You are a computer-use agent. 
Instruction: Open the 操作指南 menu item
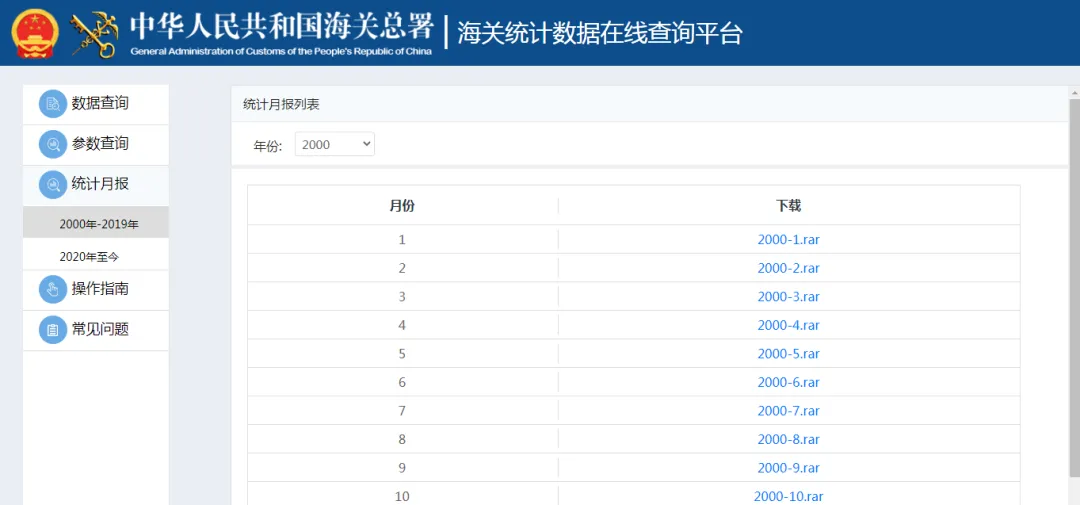pyautogui.click(x=96, y=289)
